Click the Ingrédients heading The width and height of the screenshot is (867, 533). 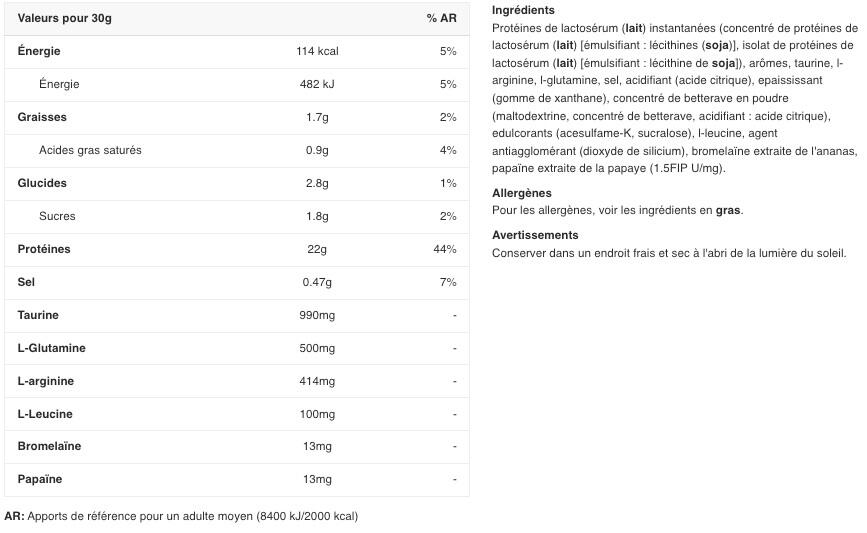523,10
